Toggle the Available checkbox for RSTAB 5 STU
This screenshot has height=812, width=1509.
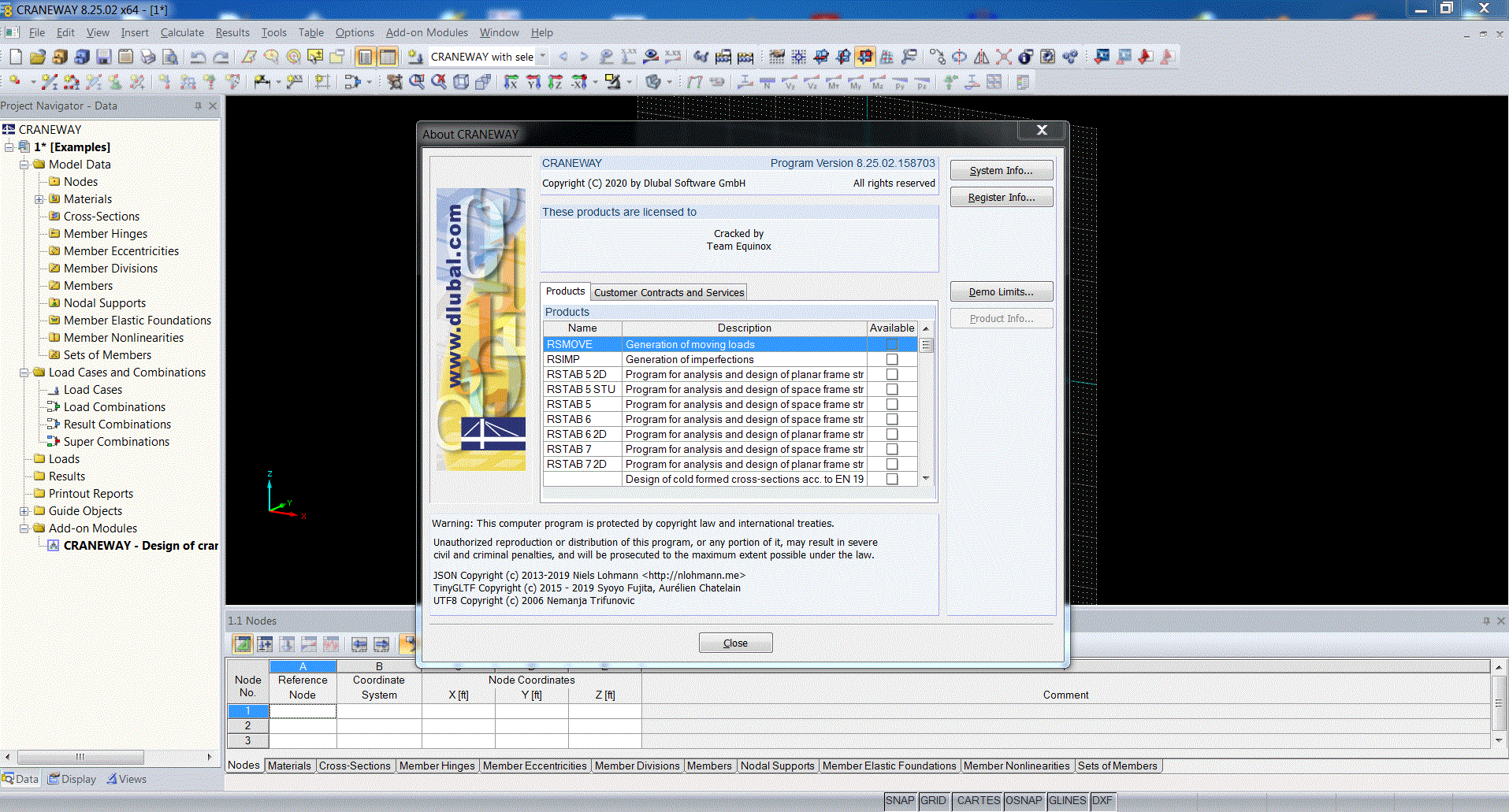pos(892,389)
